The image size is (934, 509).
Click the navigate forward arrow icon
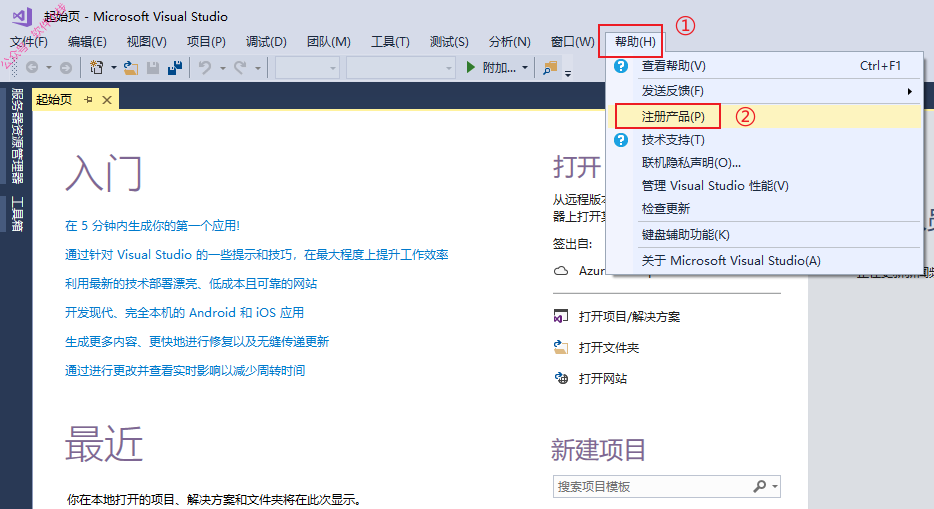coord(66,68)
